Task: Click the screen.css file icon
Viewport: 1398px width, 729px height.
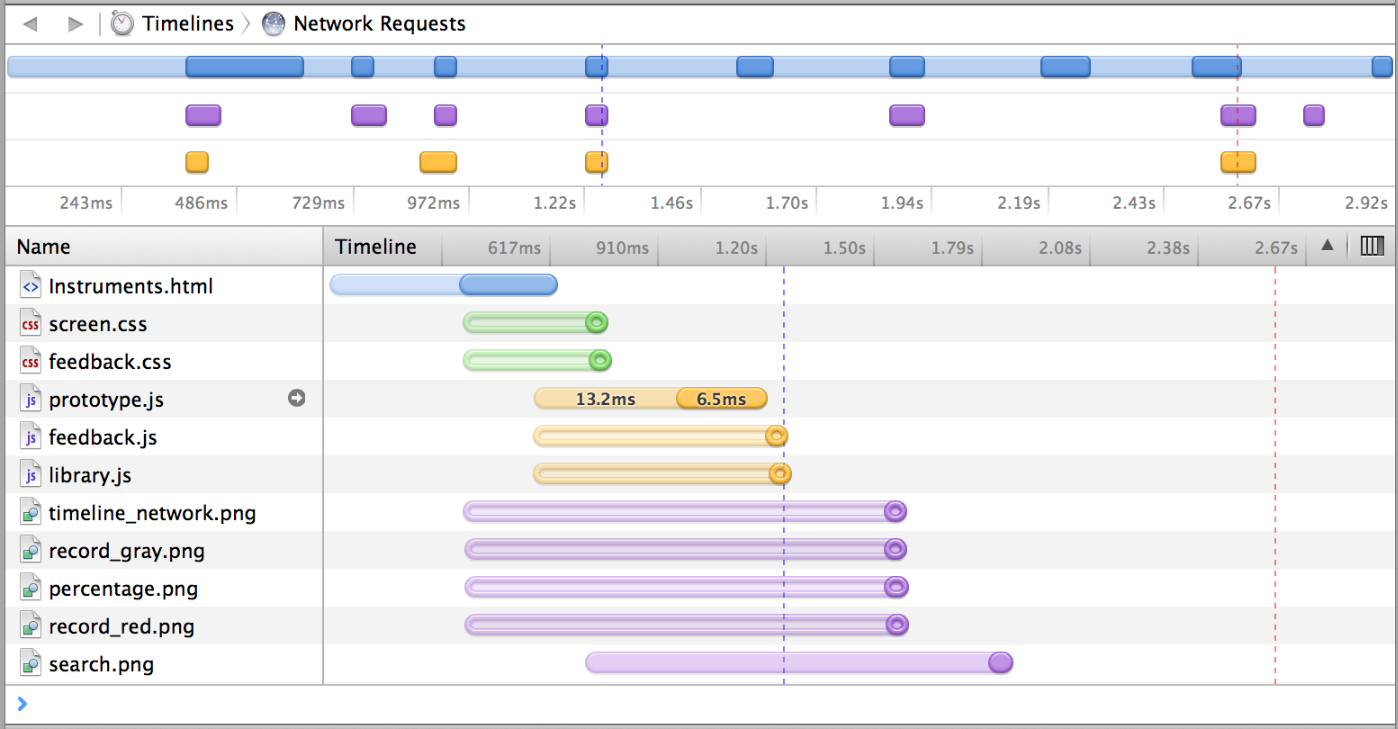Action: point(31,324)
